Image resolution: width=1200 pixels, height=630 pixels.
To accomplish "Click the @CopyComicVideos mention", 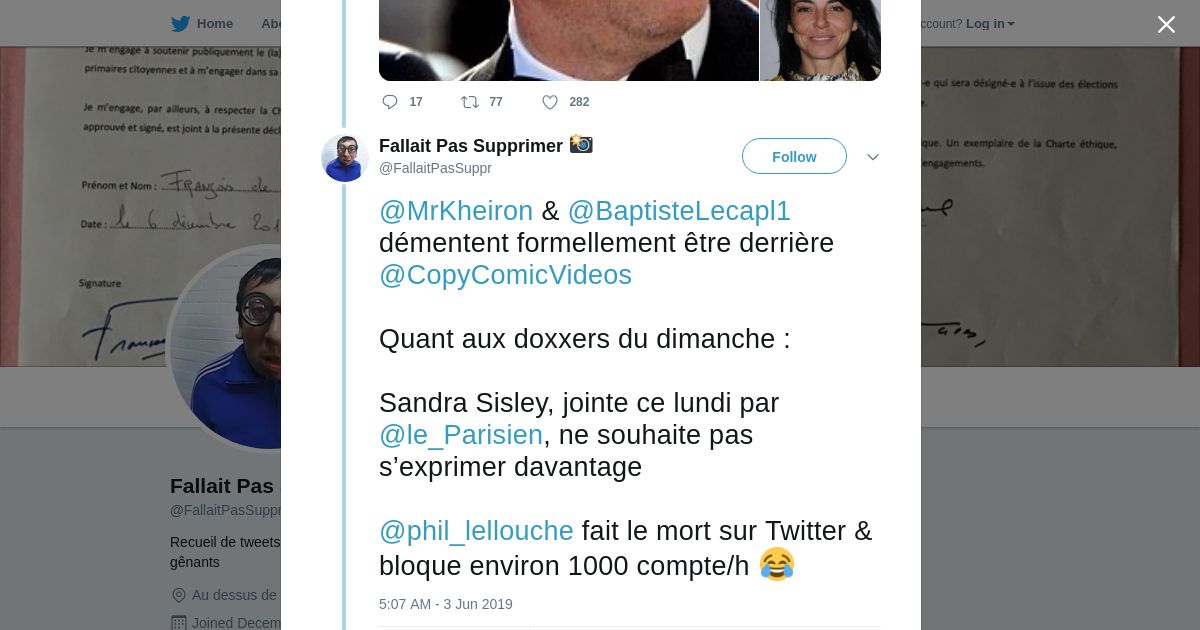I will click(505, 275).
